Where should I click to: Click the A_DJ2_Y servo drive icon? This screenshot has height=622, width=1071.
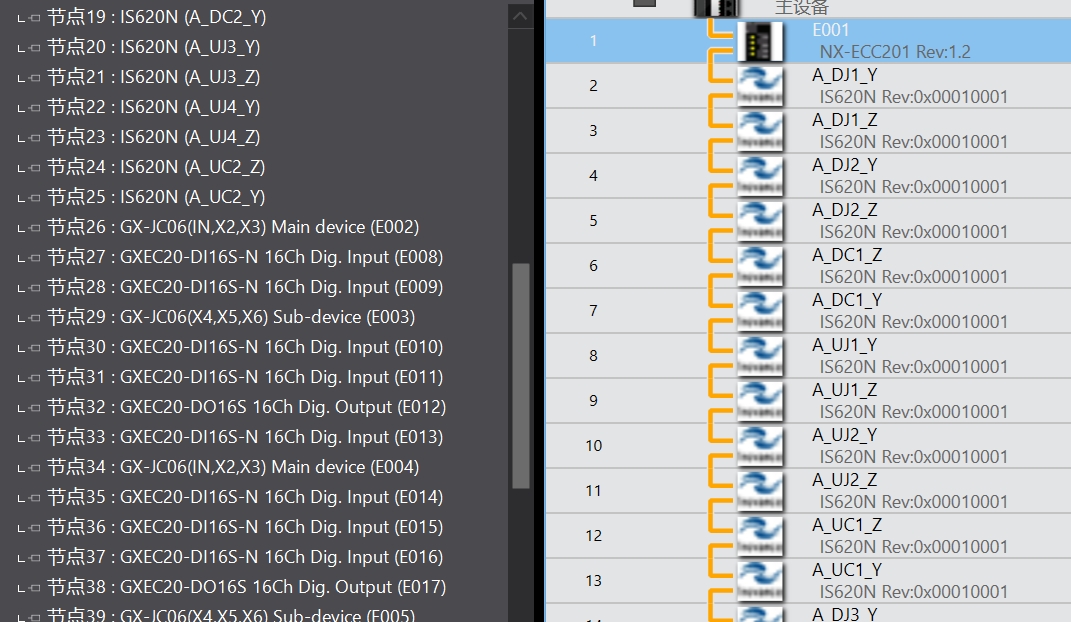point(760,176)
